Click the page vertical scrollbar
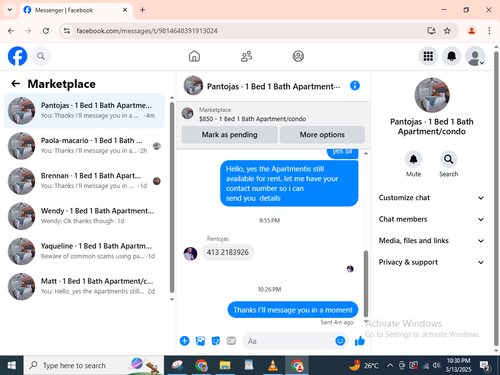500x375 pixels. click(x=496, y=198)
